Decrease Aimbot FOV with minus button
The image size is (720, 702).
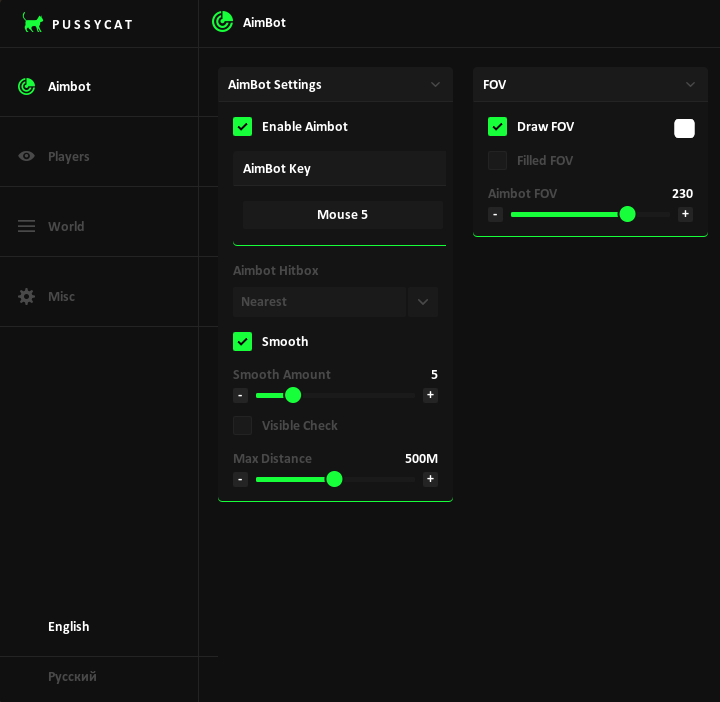coord(495,214)
